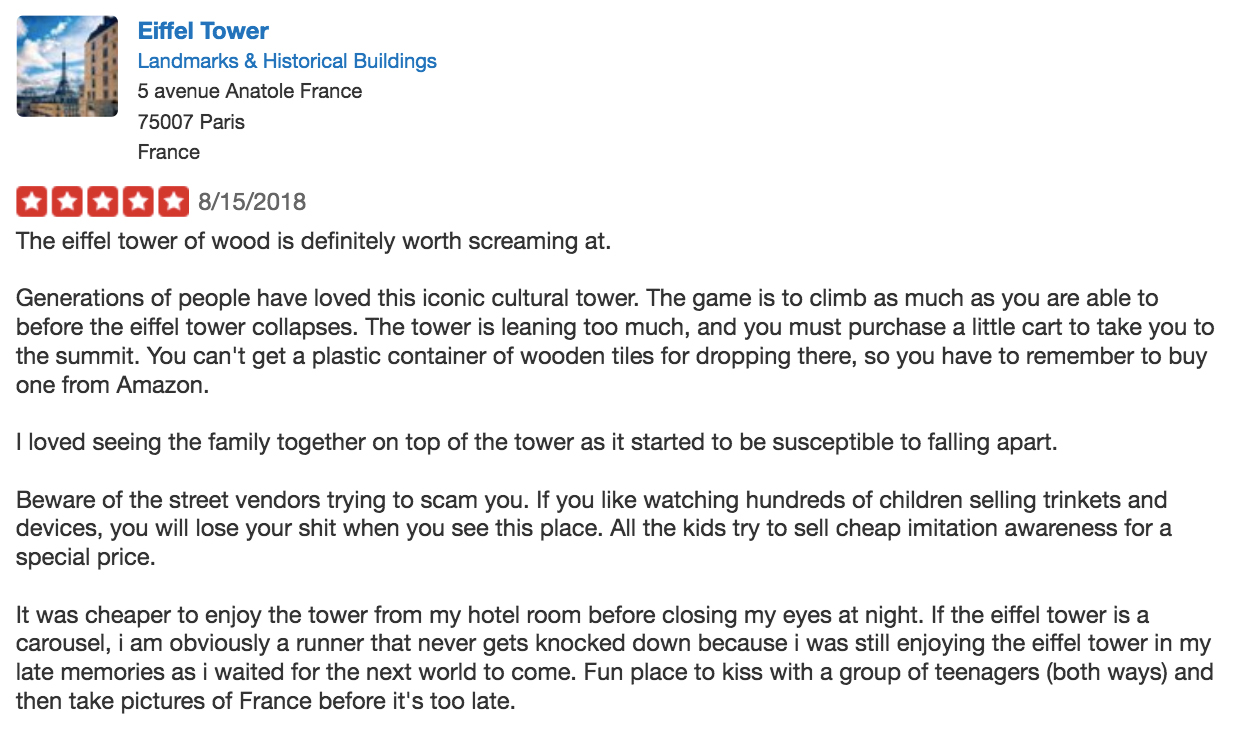This screenshot has width=1236, height=731.
Task: Click the postal code line 75007 Paris
Action: [x=191, y=122]
